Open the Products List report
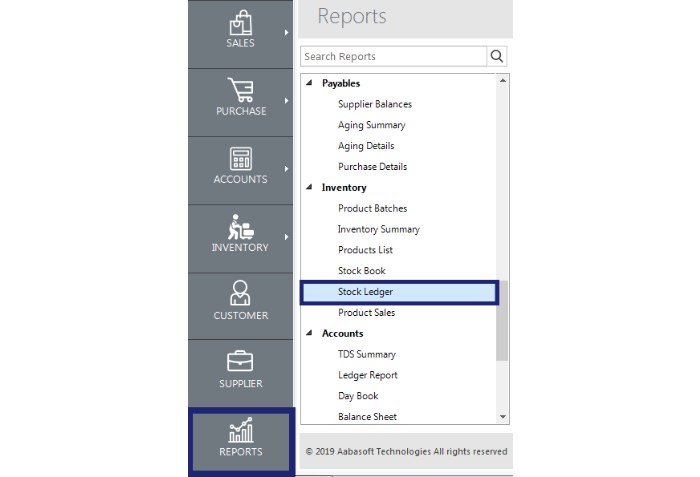Image resolution: width=700 pixels, height=477 pixels. coord(365,250)
